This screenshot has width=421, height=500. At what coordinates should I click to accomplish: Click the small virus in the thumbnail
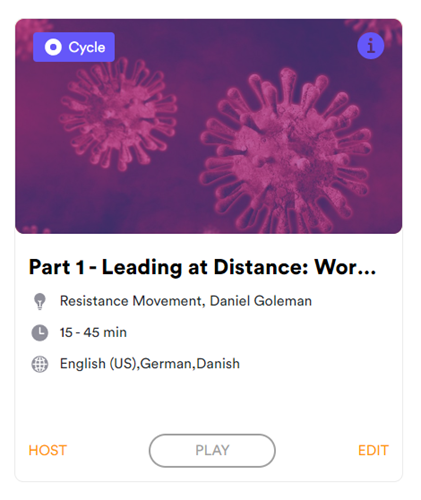point(118,113)
